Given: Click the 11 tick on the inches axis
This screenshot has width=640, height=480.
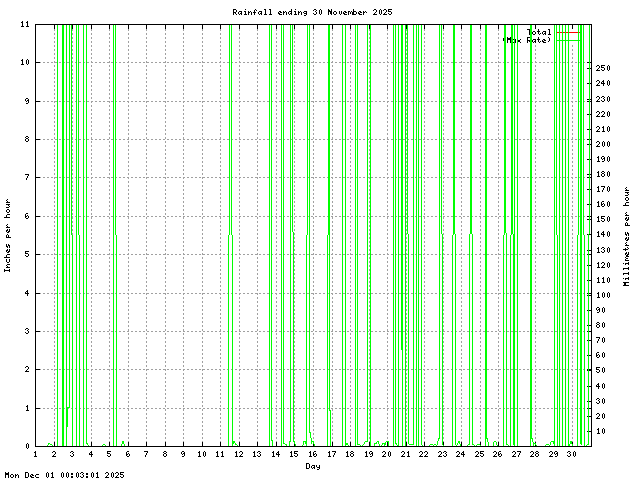Looking at the screenshot, I should click(x=25, y=24).
